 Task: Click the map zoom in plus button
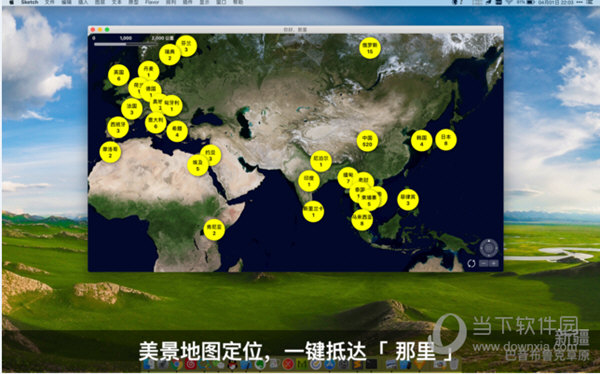[x=494, y=263]
